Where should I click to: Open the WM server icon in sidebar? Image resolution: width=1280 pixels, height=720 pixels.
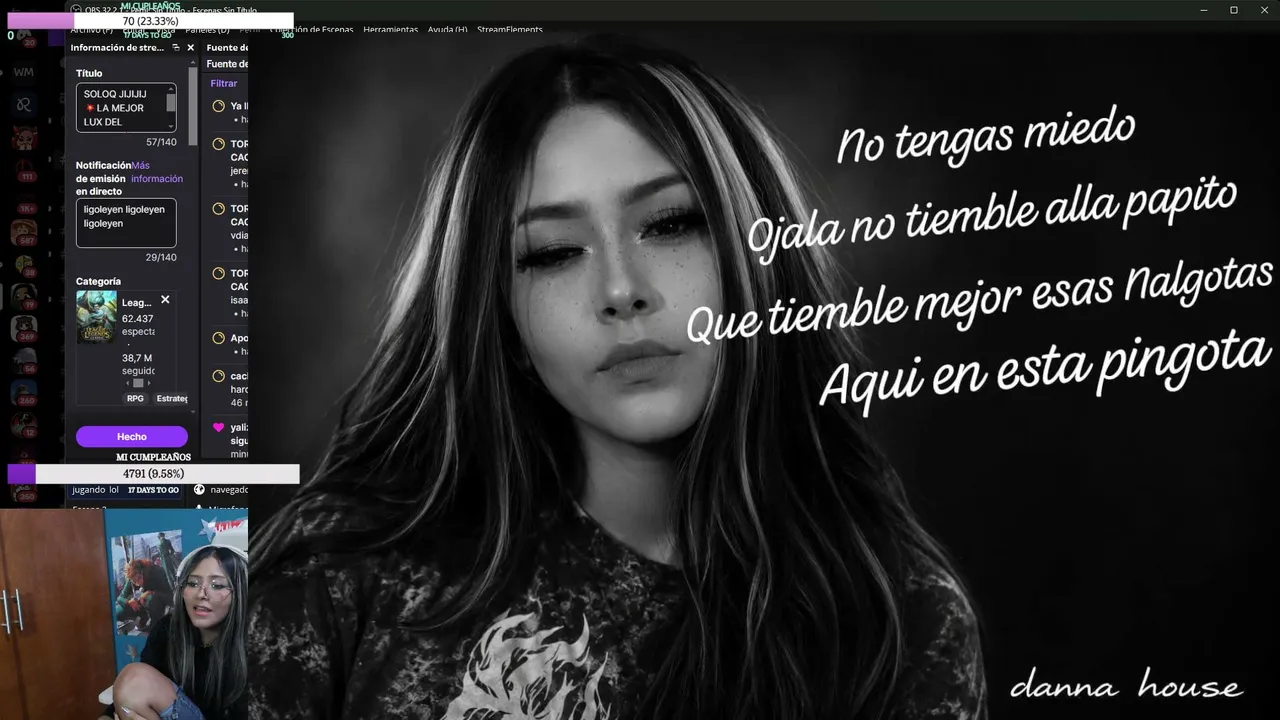[24, 72]
